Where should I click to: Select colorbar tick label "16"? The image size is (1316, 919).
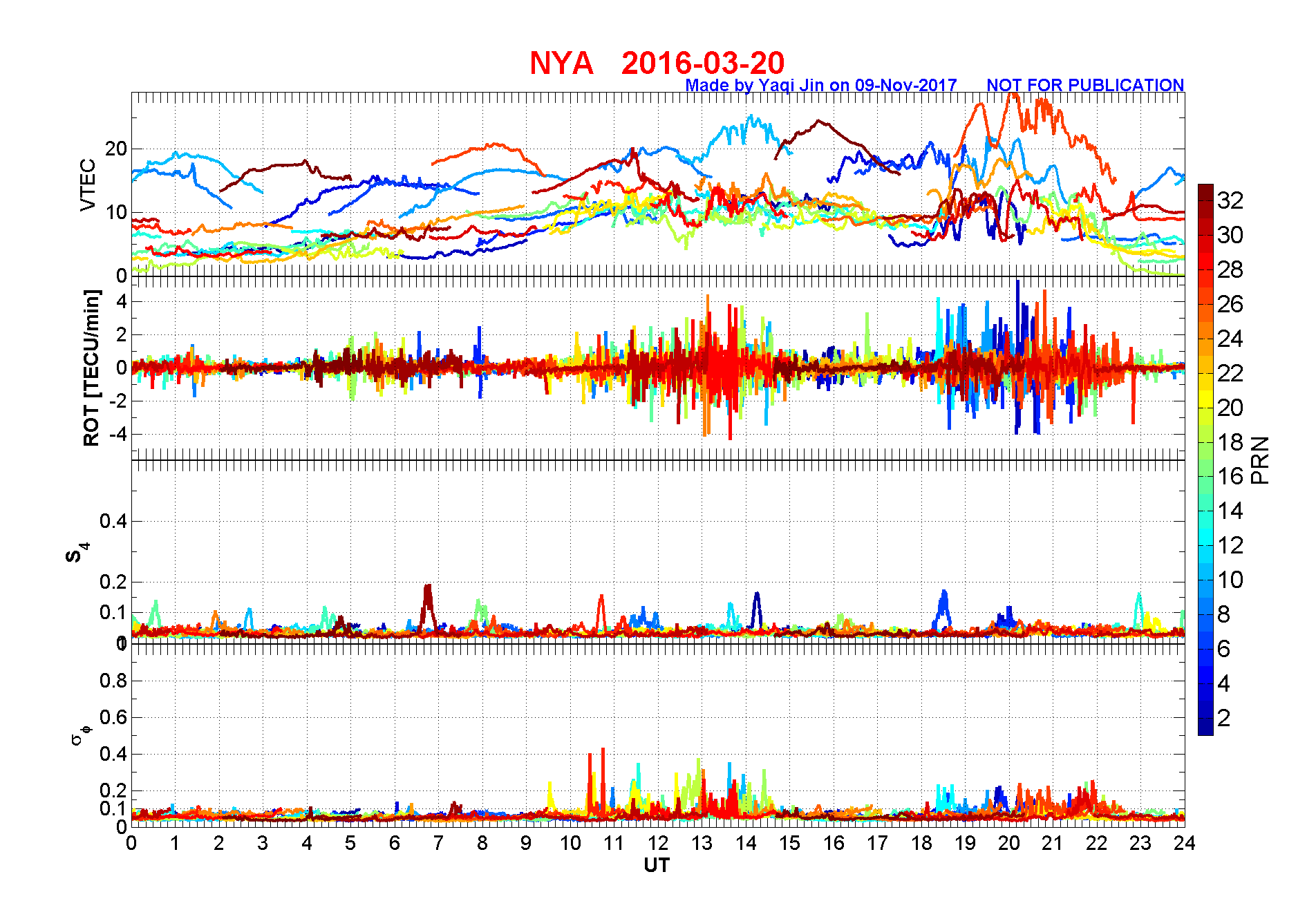coord(1230,476)
